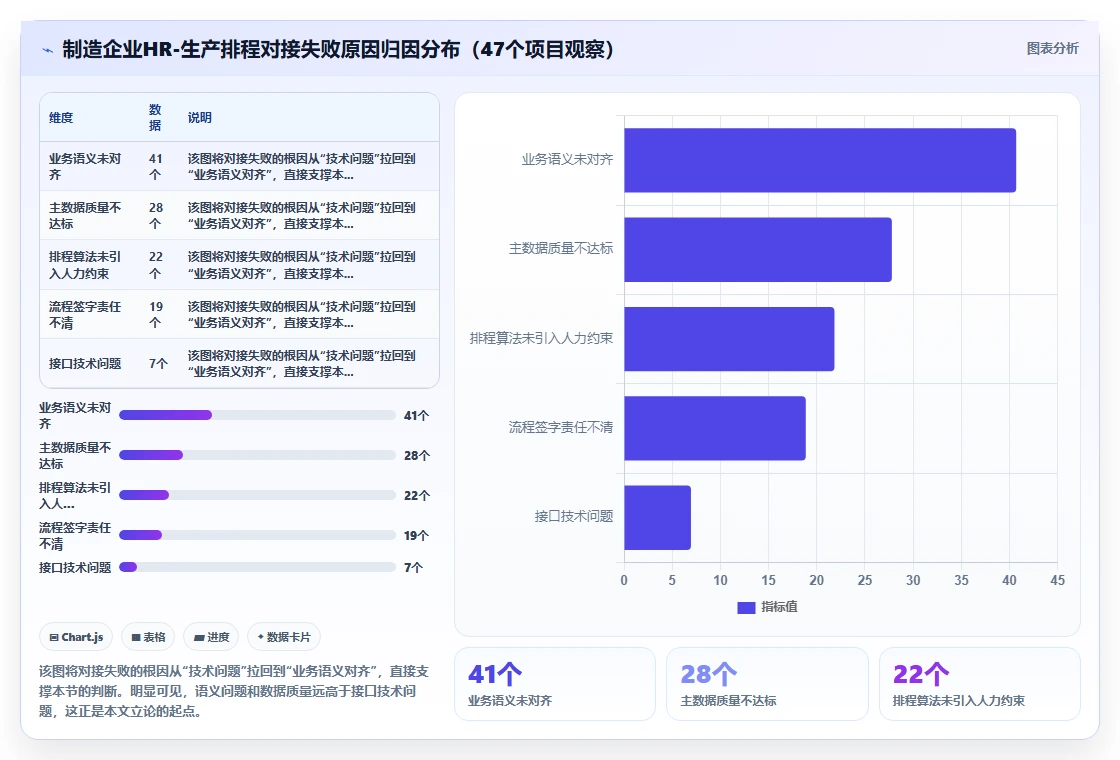Click the 指标值 legend label
1120x760 pixels.
click(779, 607)
